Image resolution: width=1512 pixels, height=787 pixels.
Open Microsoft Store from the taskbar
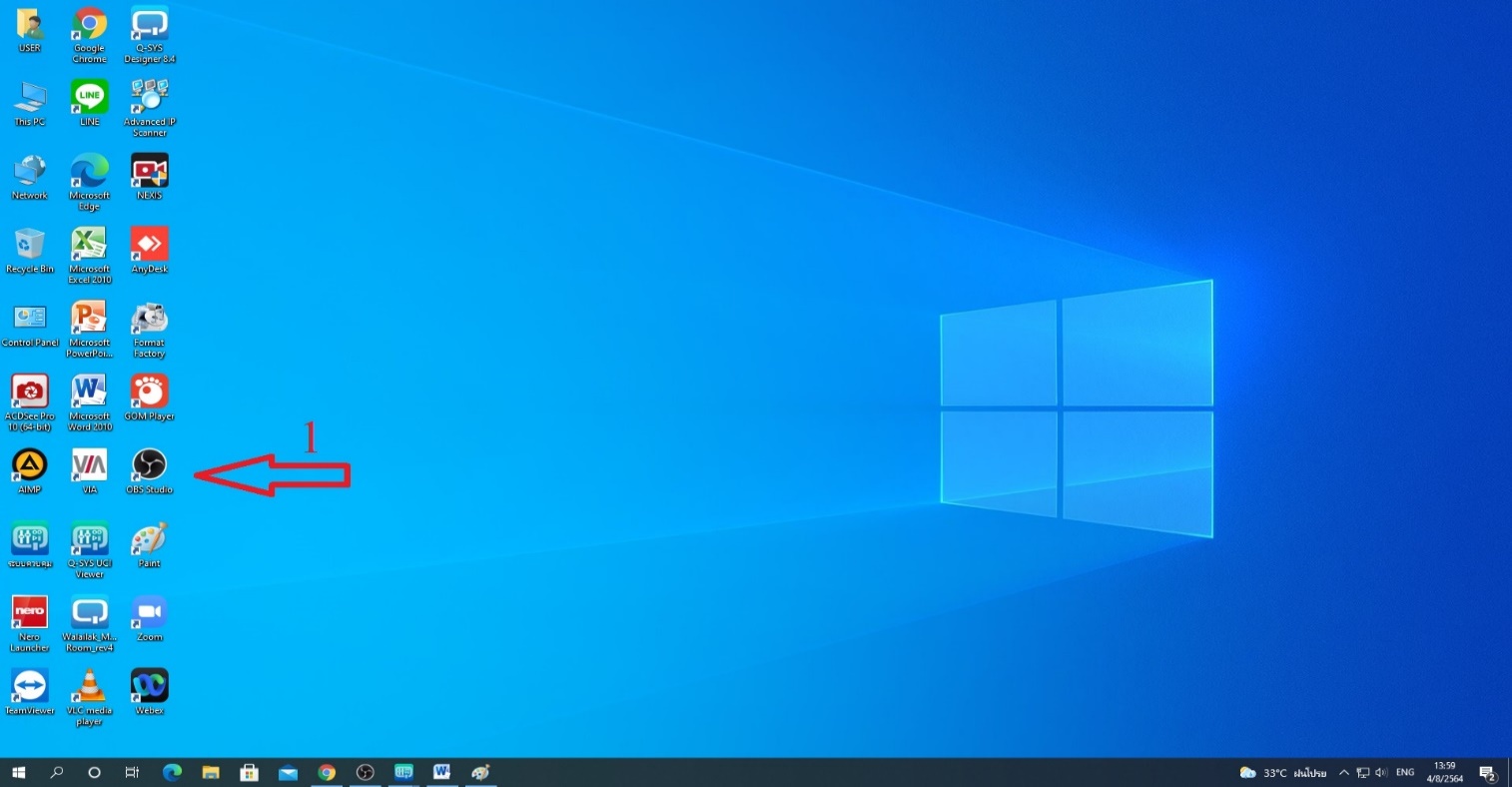pos(250,772)
